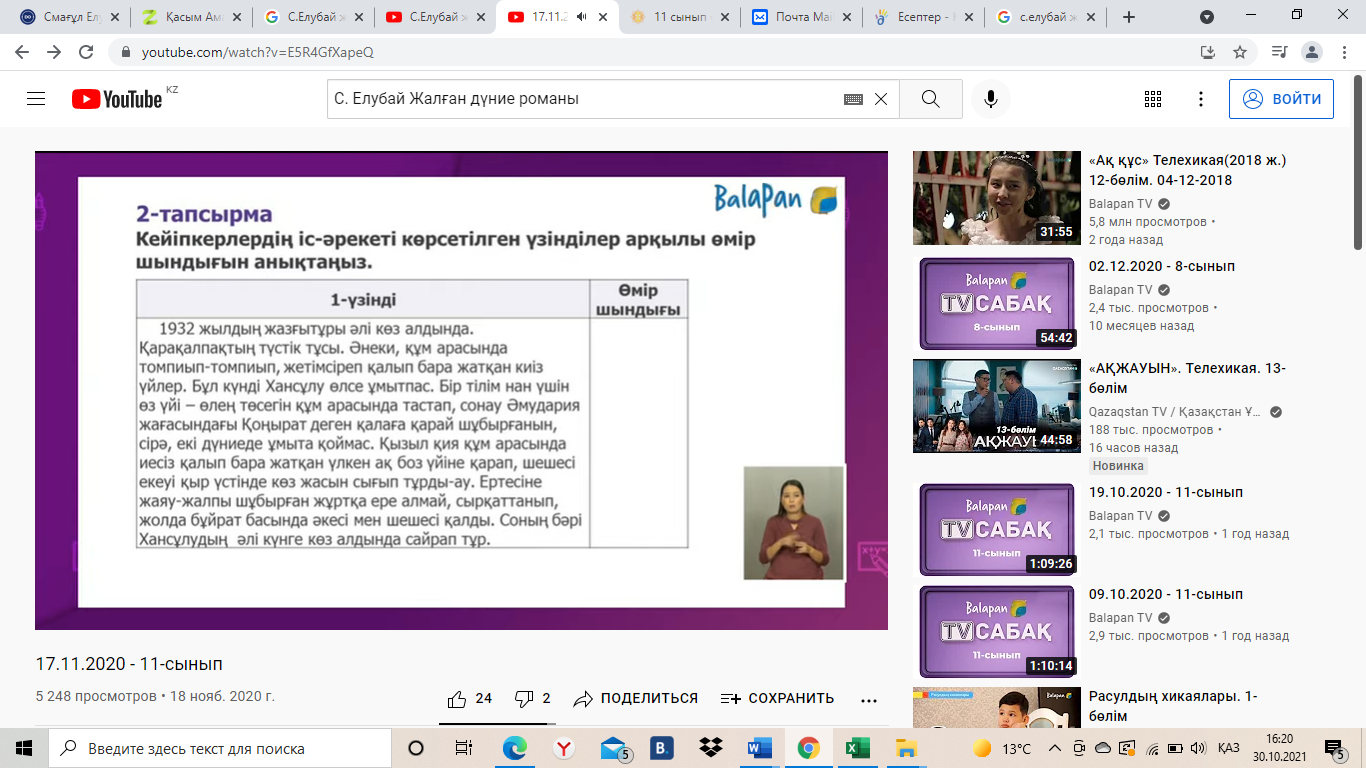Image resolution: width=1366 pixels, height=768 pixels.
Task: Open the Dropbox taskbar icon
Action: coord(711,748)
